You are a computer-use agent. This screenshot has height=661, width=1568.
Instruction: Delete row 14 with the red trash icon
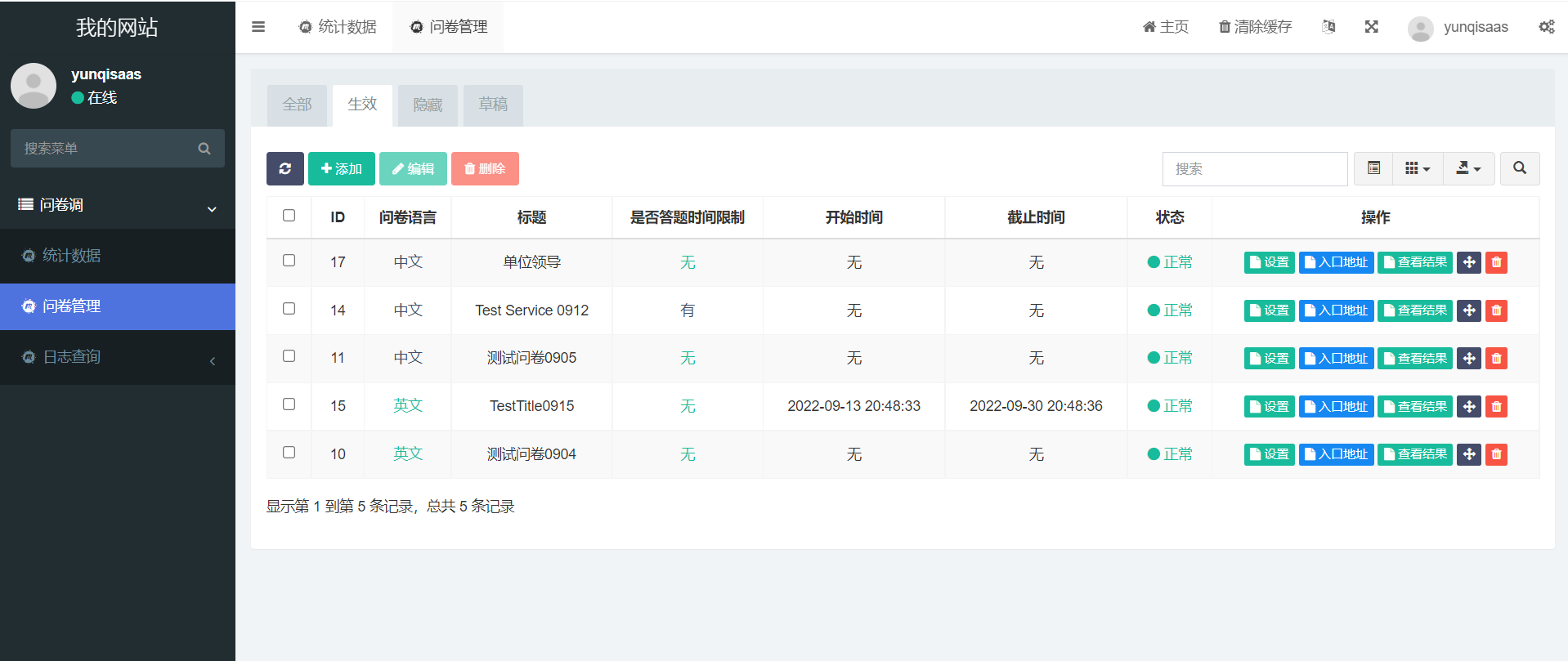pos(1497,310)
